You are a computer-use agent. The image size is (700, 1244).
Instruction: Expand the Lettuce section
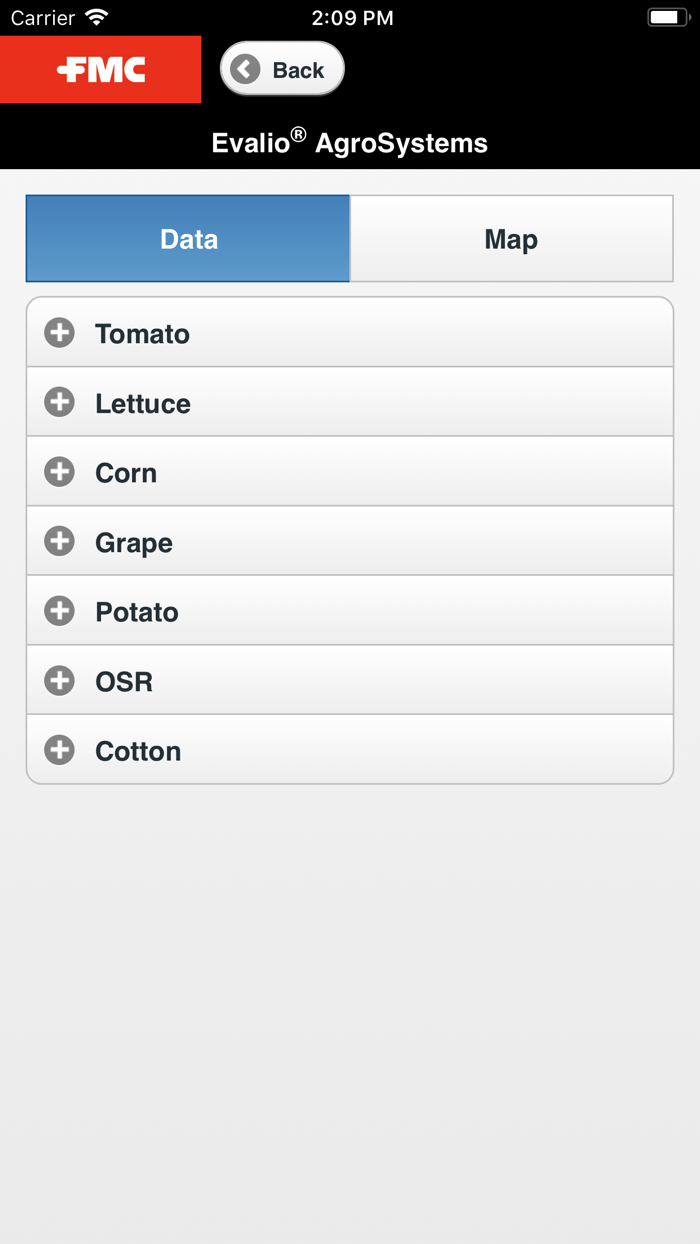350,403
